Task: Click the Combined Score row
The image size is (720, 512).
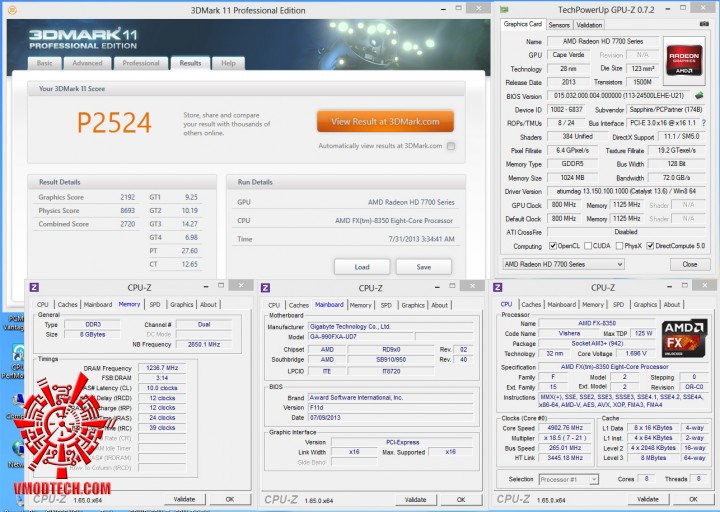Action: coord(86,224)
